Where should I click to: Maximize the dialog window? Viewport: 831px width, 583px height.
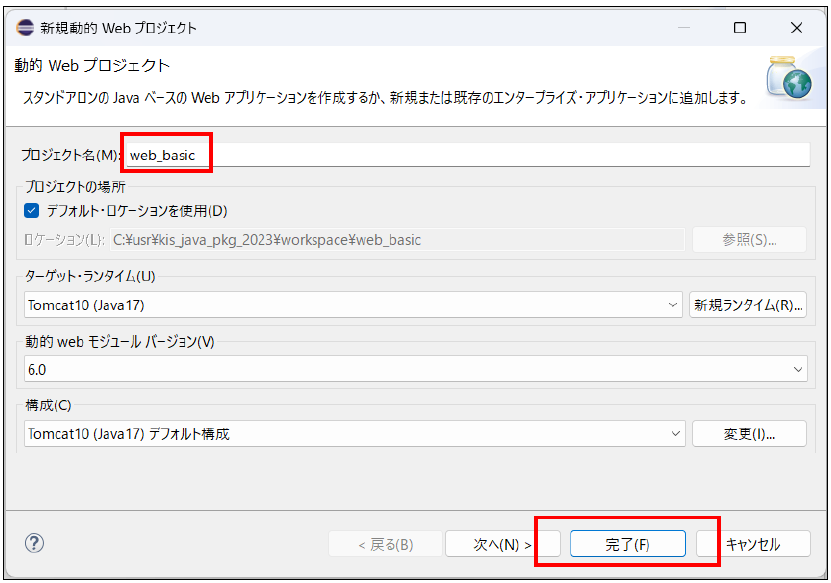point(740,27)
